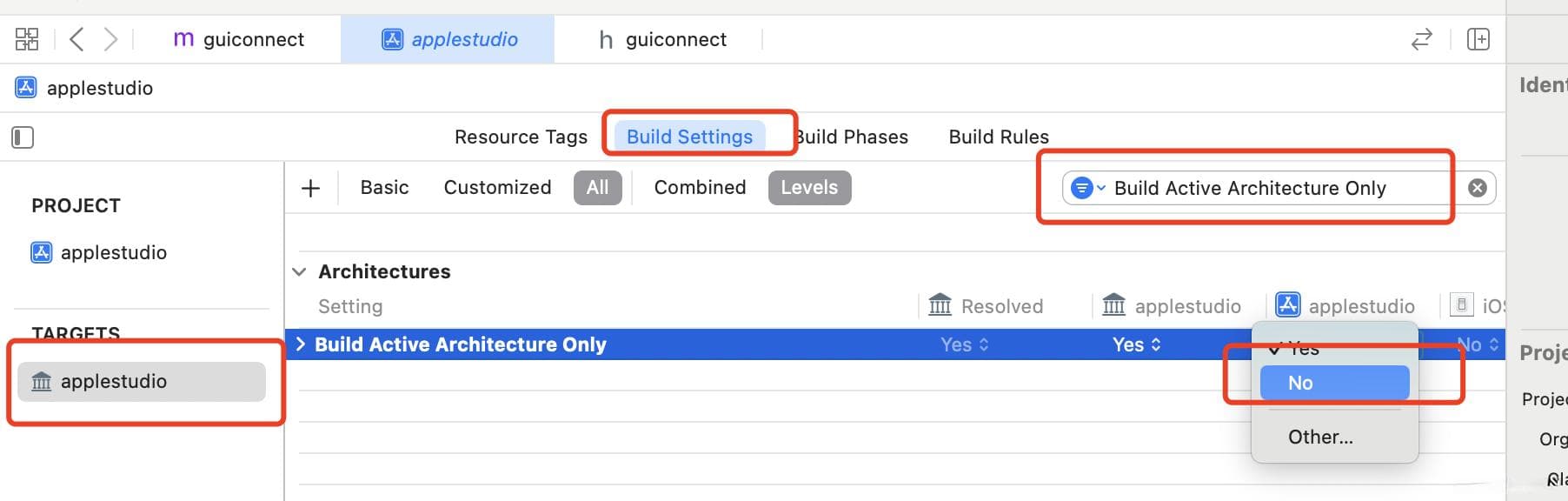Go back with the left chevron arrow
Screen dimensions: 1568x501
[x=76, y=39]
